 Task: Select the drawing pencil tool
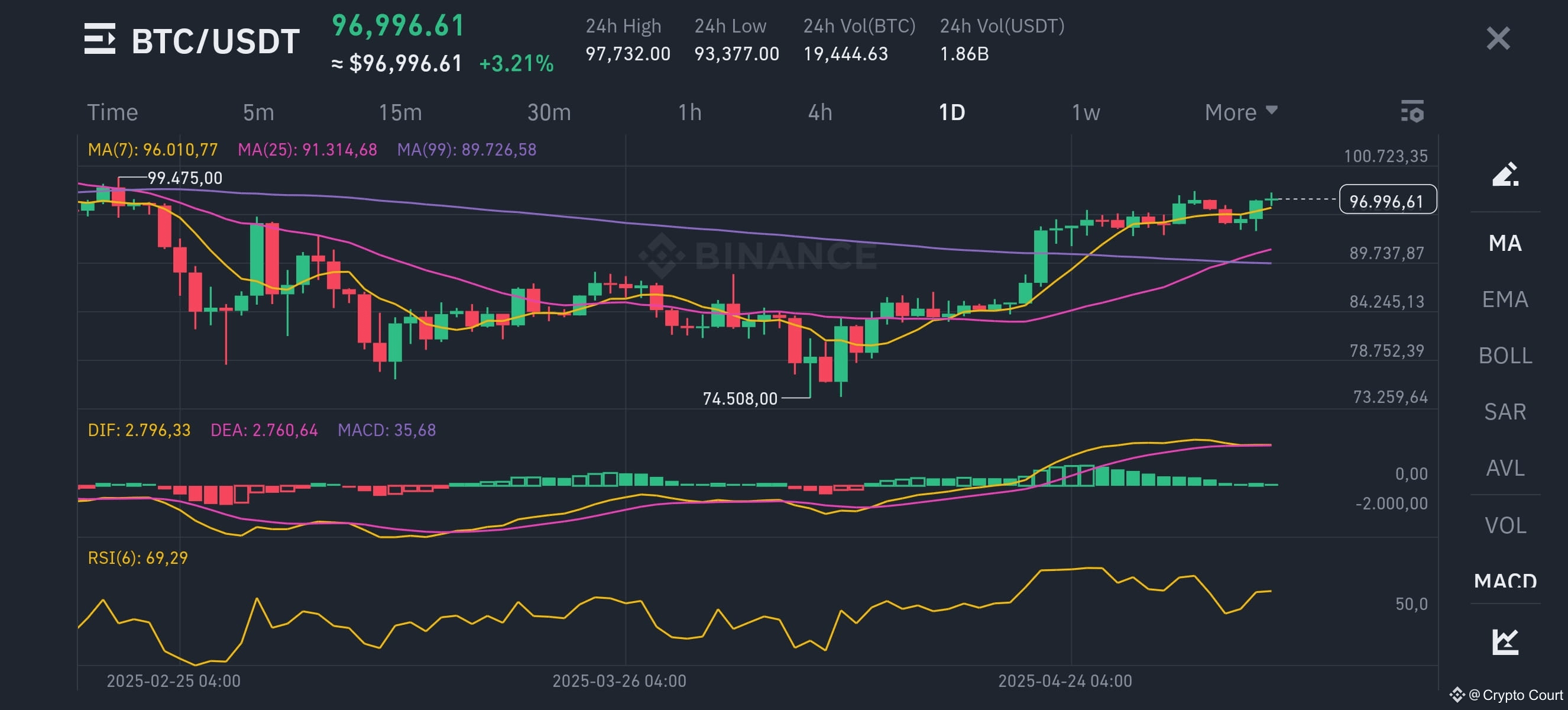click(x=1505, y=174)
